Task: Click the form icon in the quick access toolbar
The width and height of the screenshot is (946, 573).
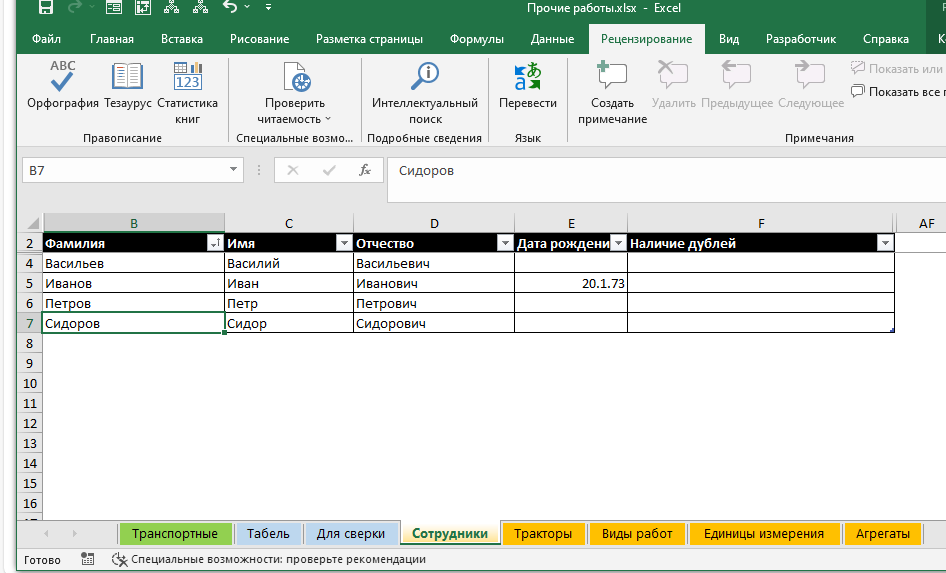Action: click(113, 7)
